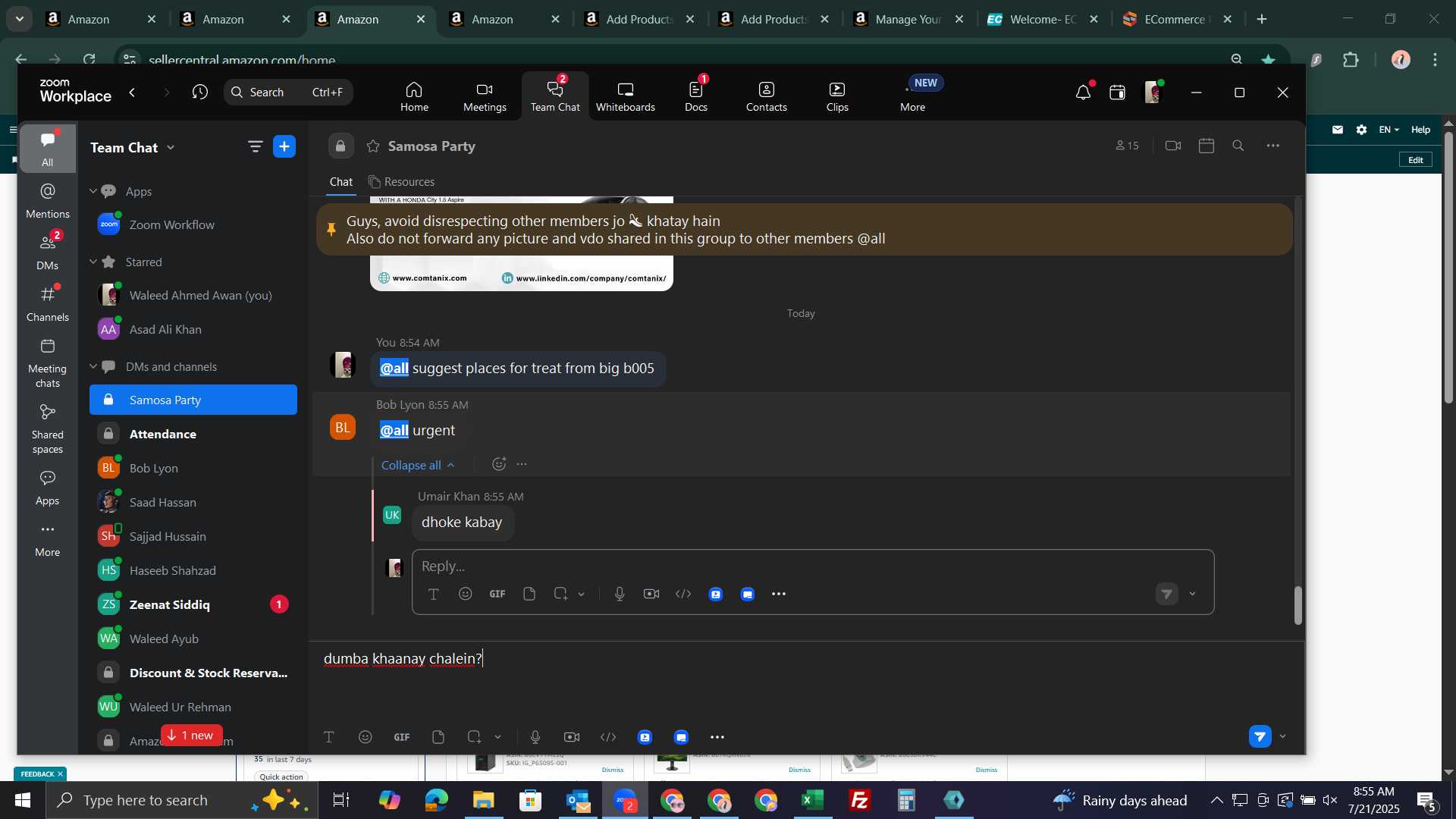Open Shared spaces in sidebar
This screenshot has height=819, width=1456.
47,429
